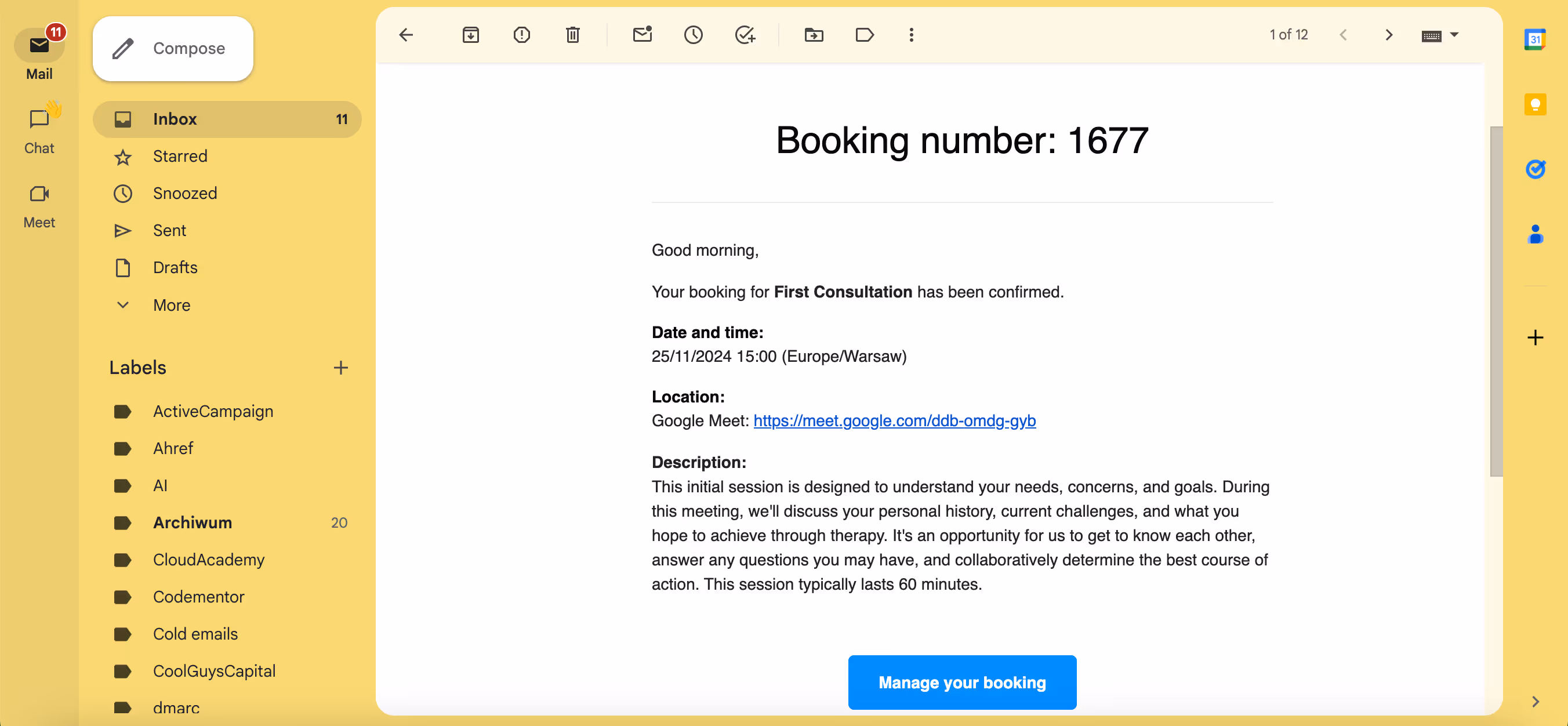The height and width of the screenshot is (726, 1568).
Task: Move the email to a folder
Action: coord(814,35)
